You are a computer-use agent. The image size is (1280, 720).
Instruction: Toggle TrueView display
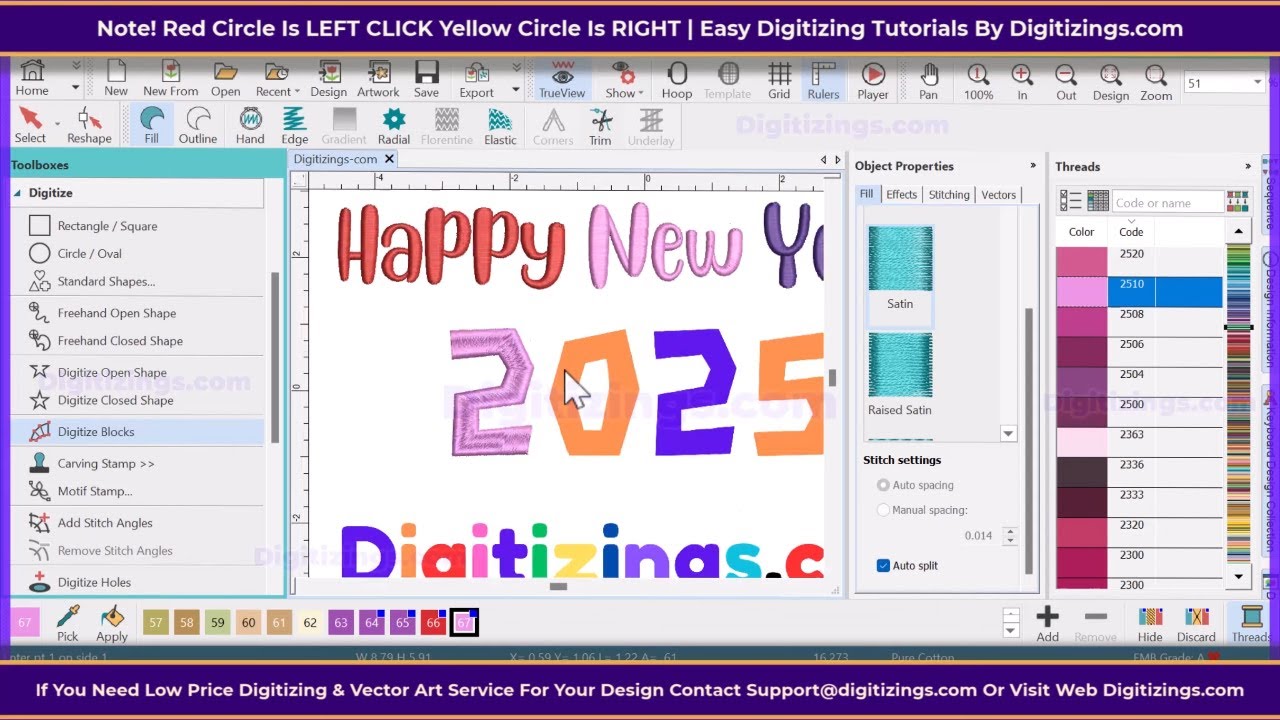pyautogui.click(x=562, y=80)
